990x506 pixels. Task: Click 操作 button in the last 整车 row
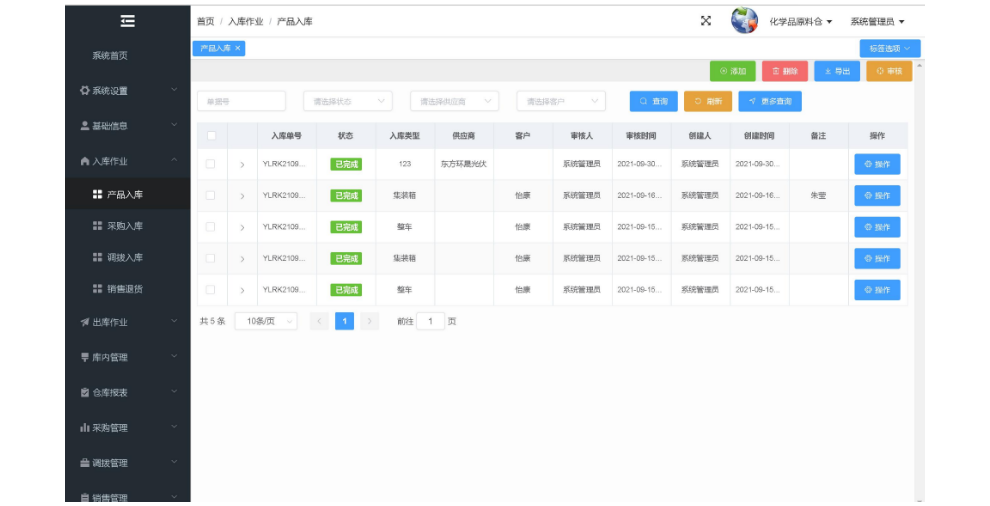click(x=877, y=290)
